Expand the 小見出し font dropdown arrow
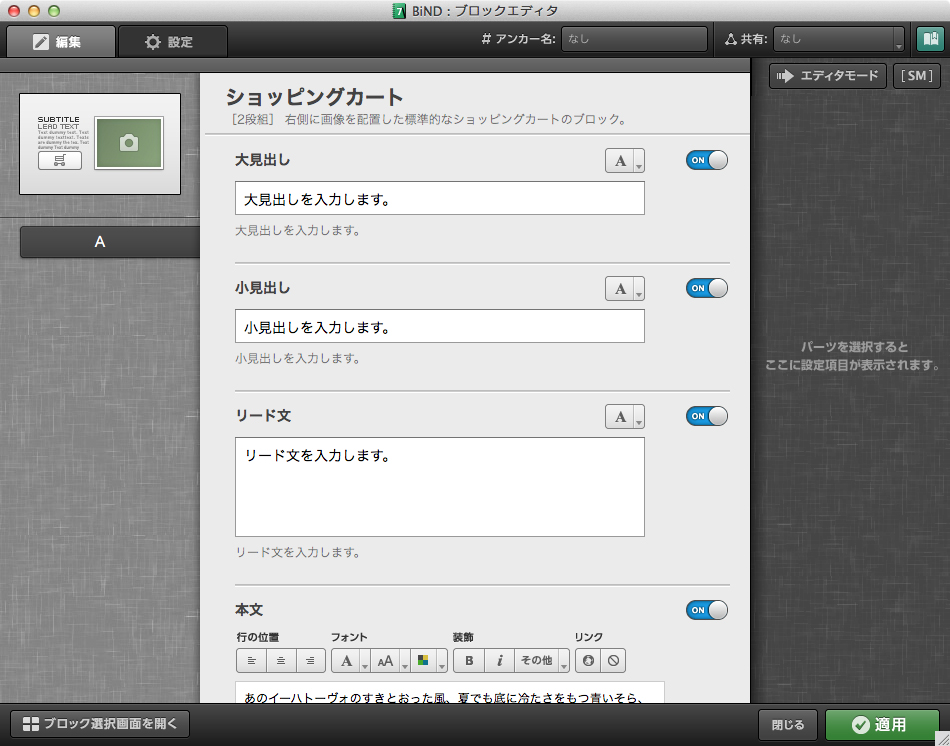This screenshot has height=746, width=950. 639,290
